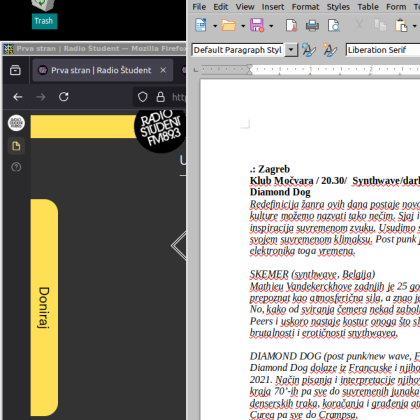
Task: Click the "Diamond Dog" bold heading line
Action: tap(280, 192)
